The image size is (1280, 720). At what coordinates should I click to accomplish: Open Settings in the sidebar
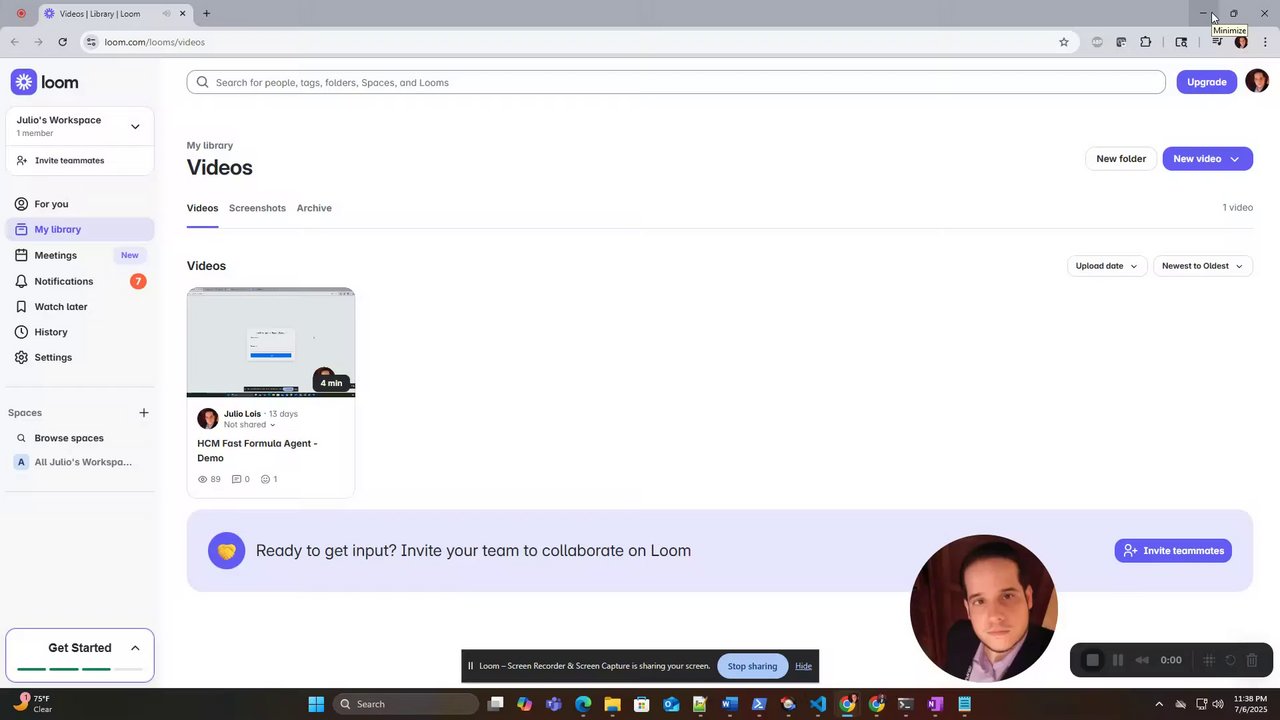click(x=80, y=357)
